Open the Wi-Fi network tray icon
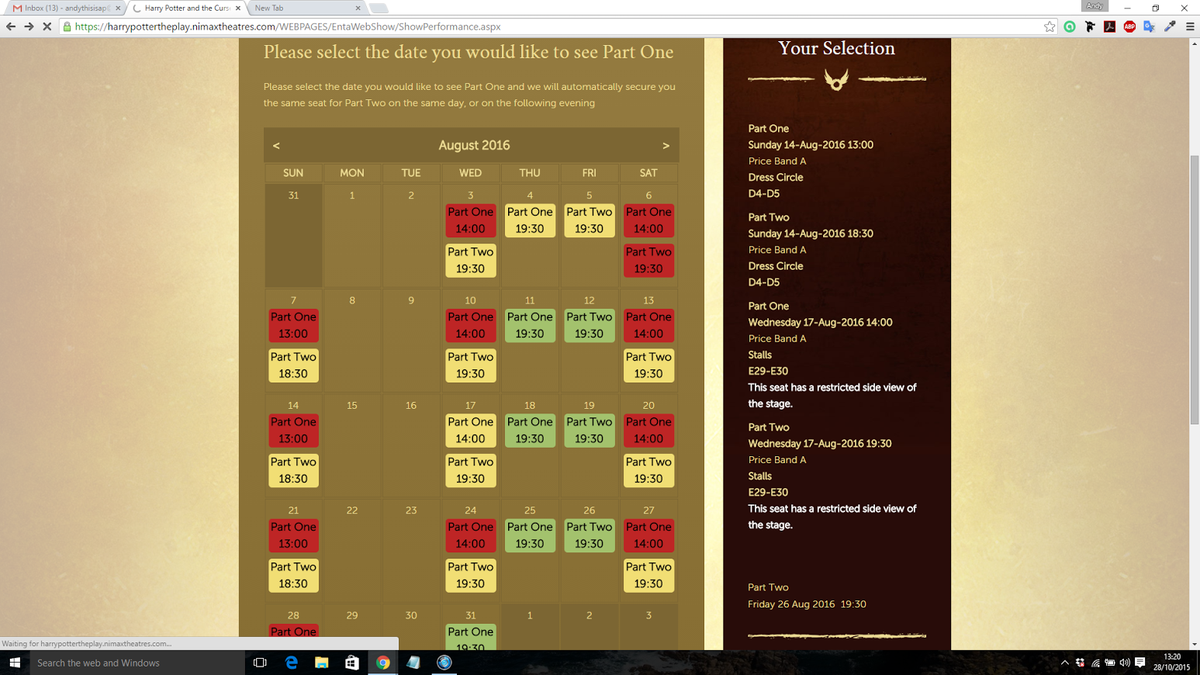Image resolution: width=1200 pixels, height=675 pixels. point(1094,663)
